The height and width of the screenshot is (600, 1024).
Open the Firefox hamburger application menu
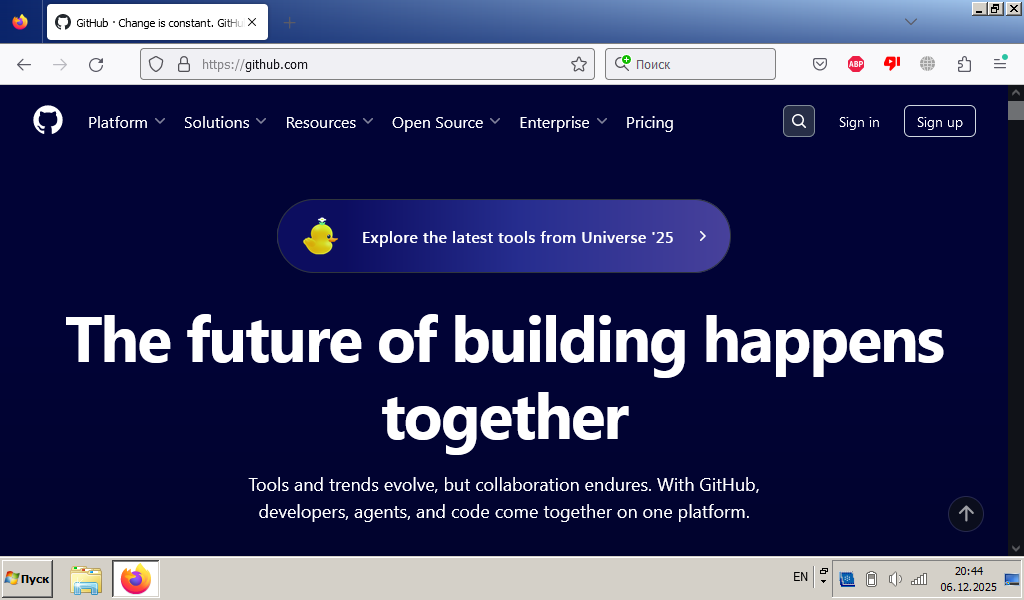pyautogui.click(x=1000, y=64)
